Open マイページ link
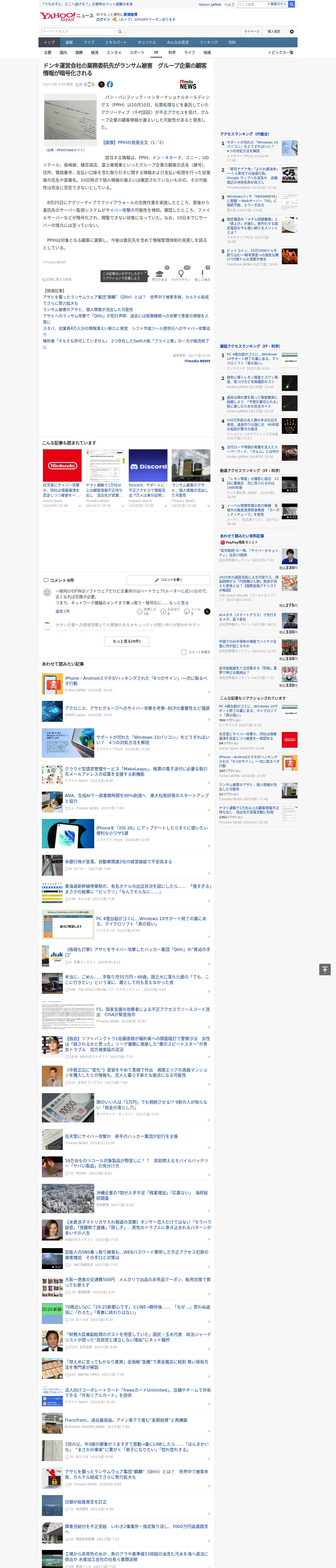Viewport: 336px width, 1568px height. (x=252, y=31)
